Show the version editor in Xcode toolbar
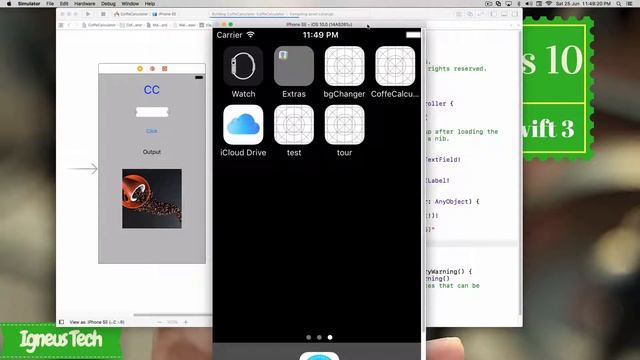 480,14
